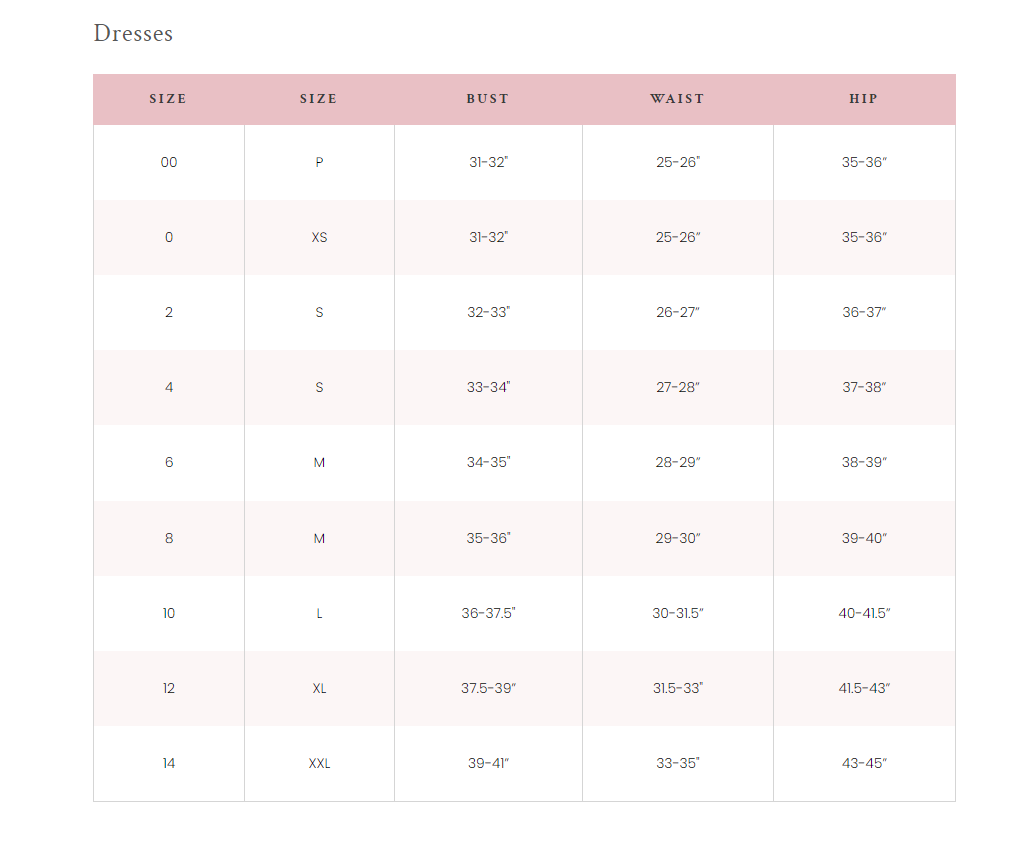This screenshot has width=1032, height=855.
Task: Select the size 00 cell
Action: 169,162
